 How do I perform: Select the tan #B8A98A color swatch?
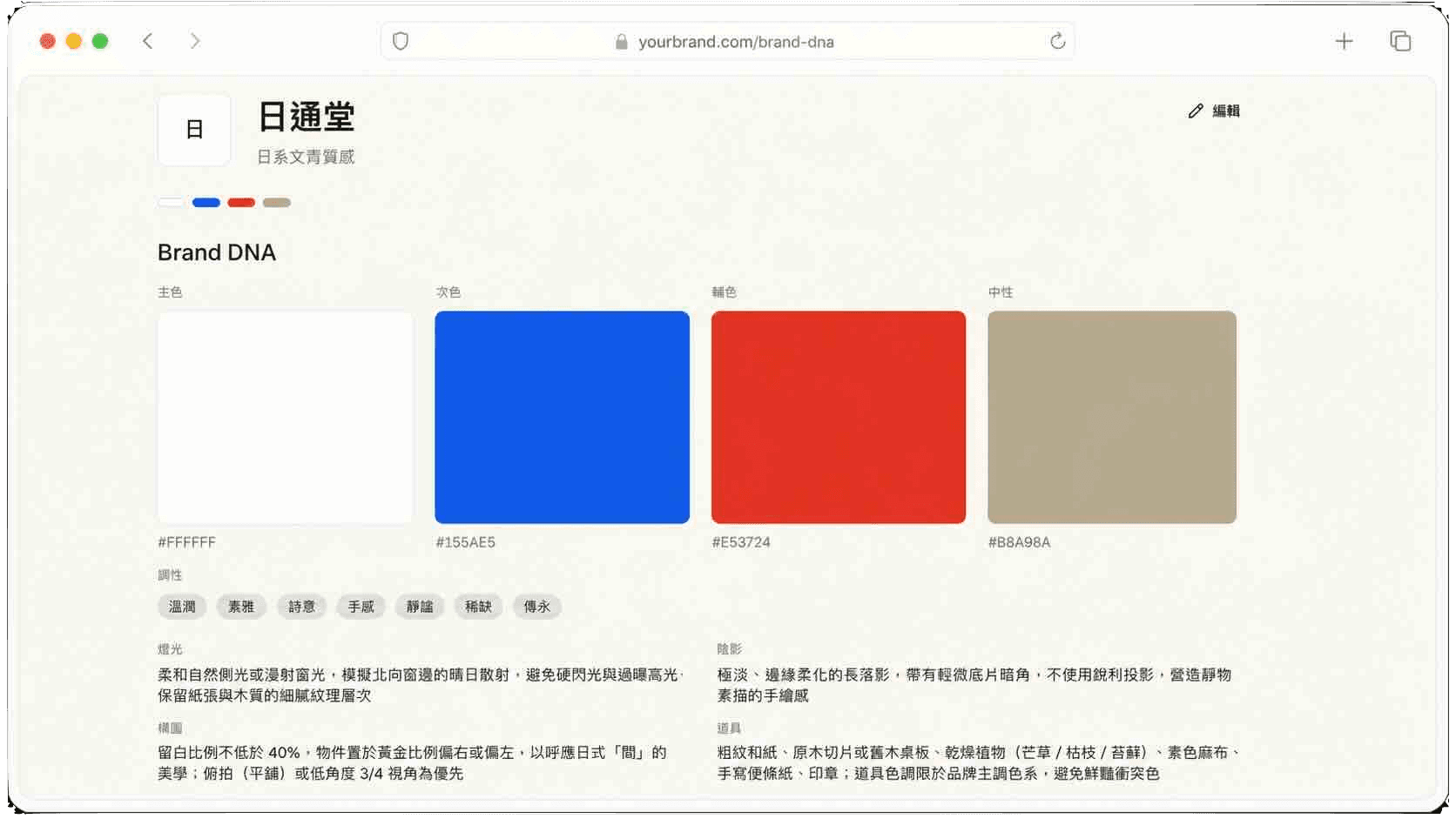click(x=1112, y=417)
